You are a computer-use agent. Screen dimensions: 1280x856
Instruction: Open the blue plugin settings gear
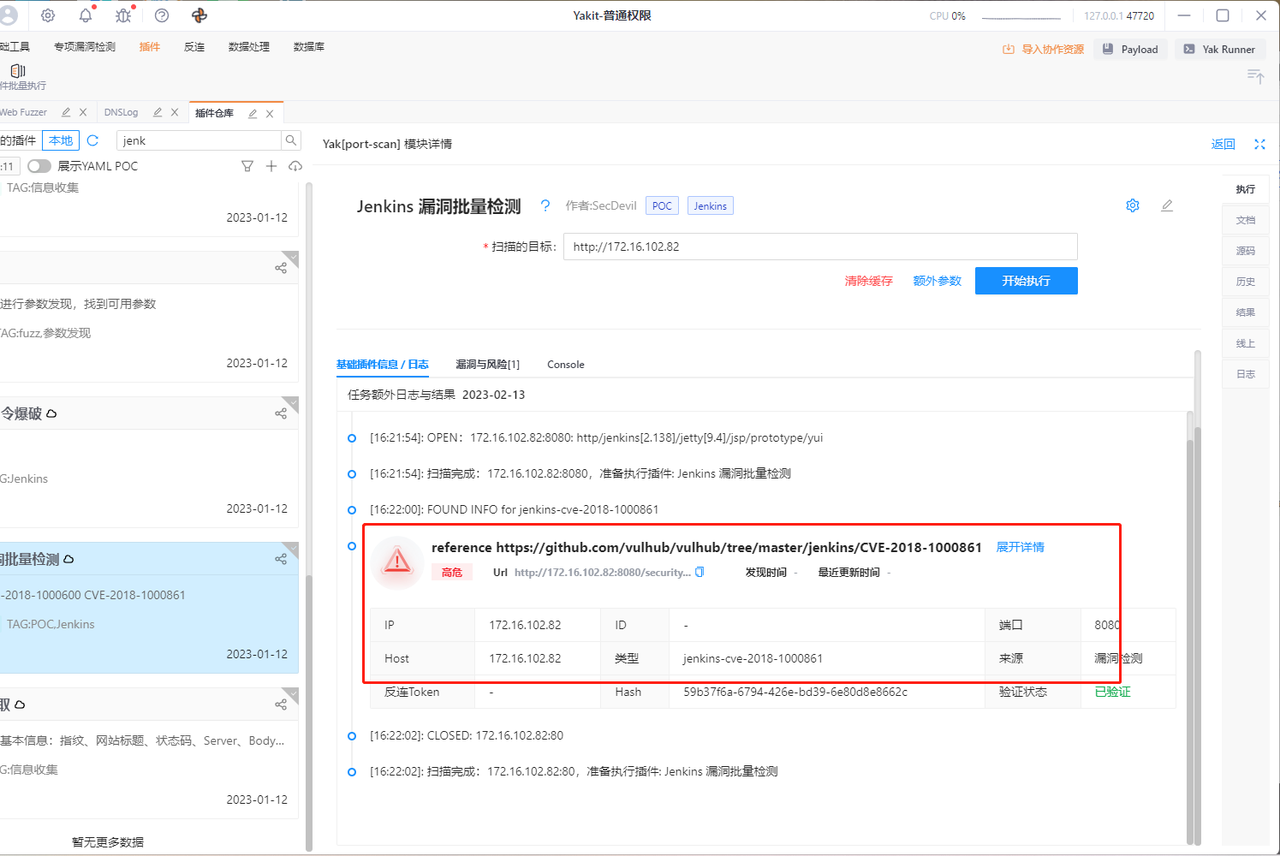1133,205
